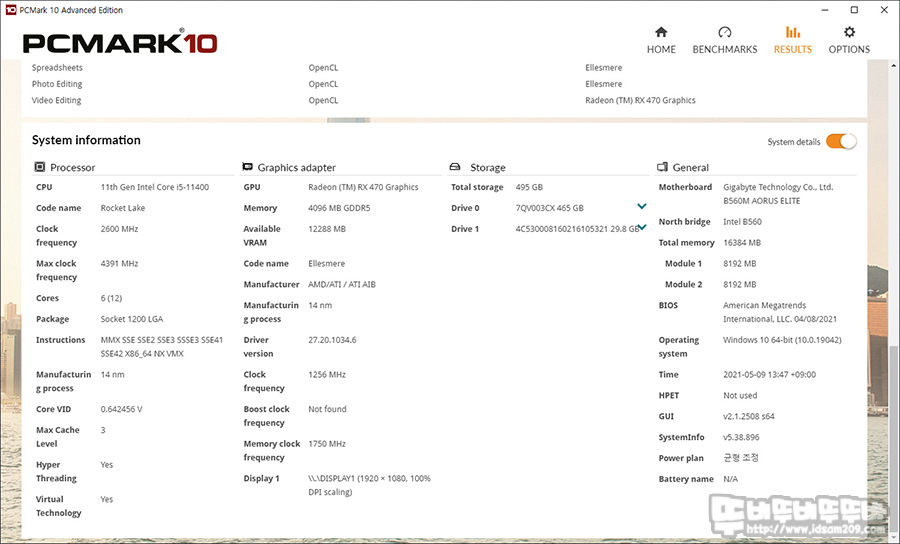
Task: Minimize the PCMark 10 window
Action: [825, 10]
